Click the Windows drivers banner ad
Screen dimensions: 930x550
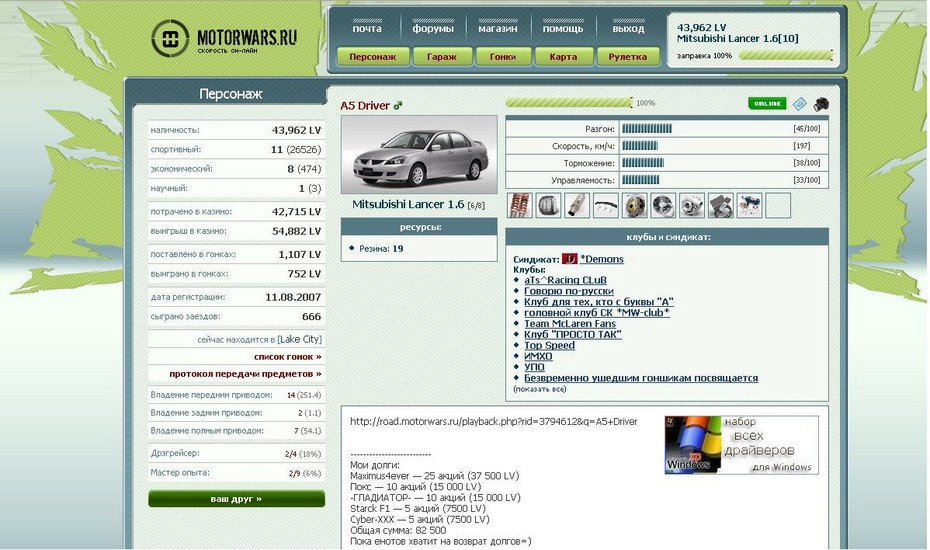pos(741,444)
